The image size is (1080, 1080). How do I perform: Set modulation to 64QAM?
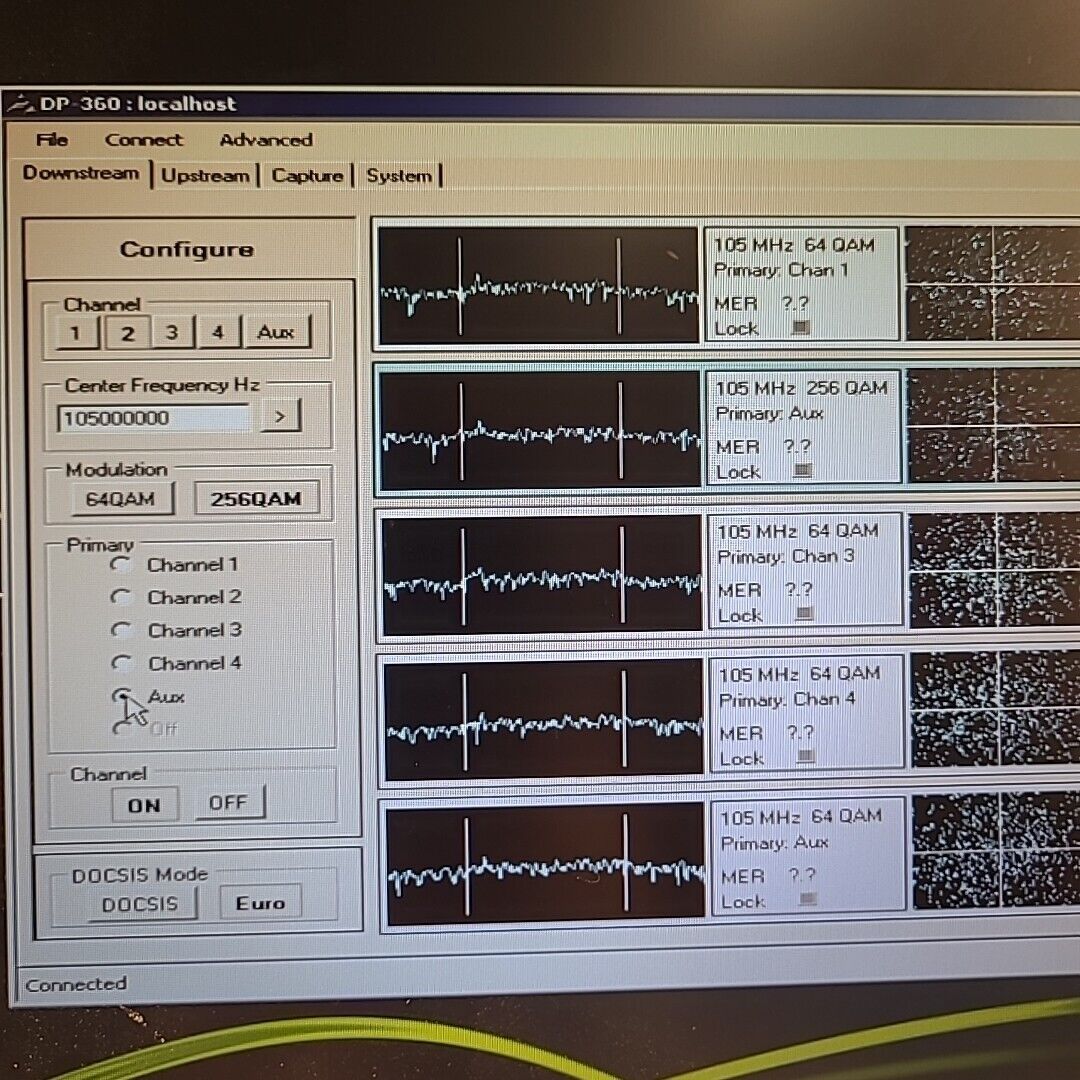click(x=121, y=498)
